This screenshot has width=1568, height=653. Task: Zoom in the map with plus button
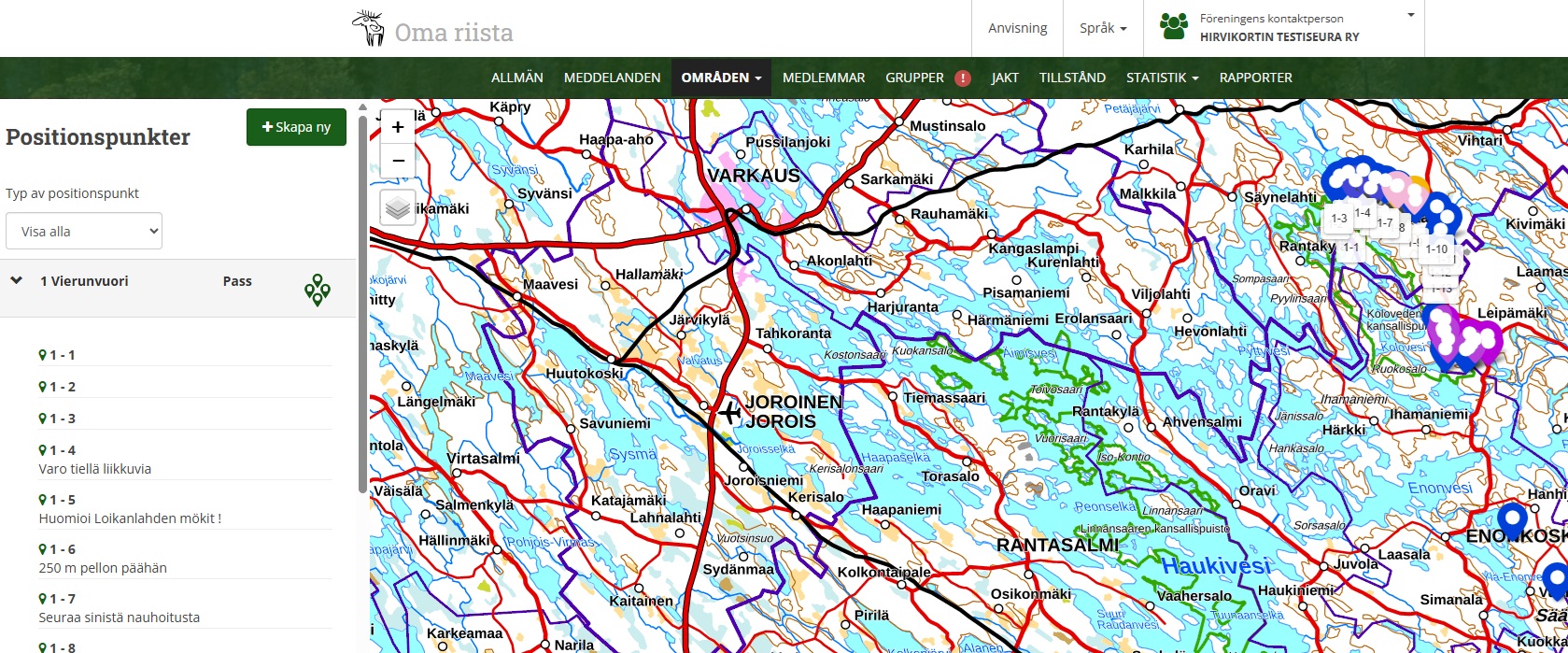(x=398, y=127)
